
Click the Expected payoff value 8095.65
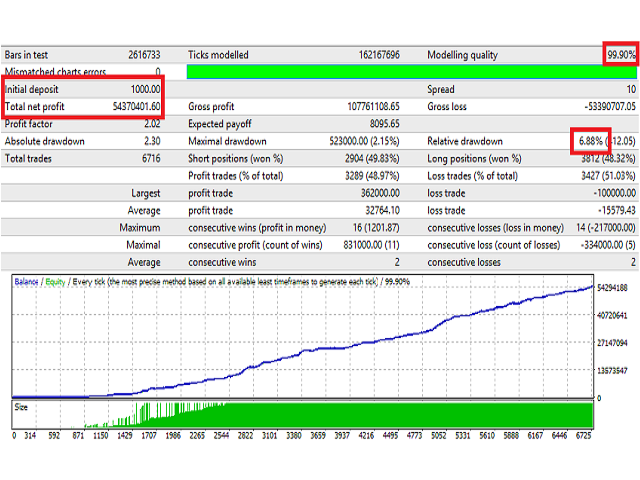384,124
